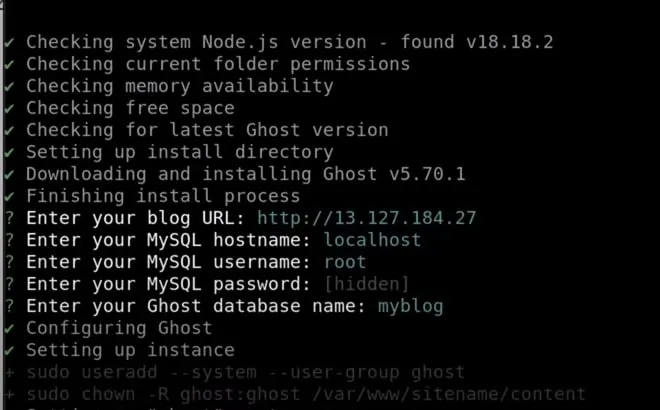Image resolution: width=660 pixels, height=410 pixels.
Task: Click the Setting up instance line
Action: pos(130,350)
